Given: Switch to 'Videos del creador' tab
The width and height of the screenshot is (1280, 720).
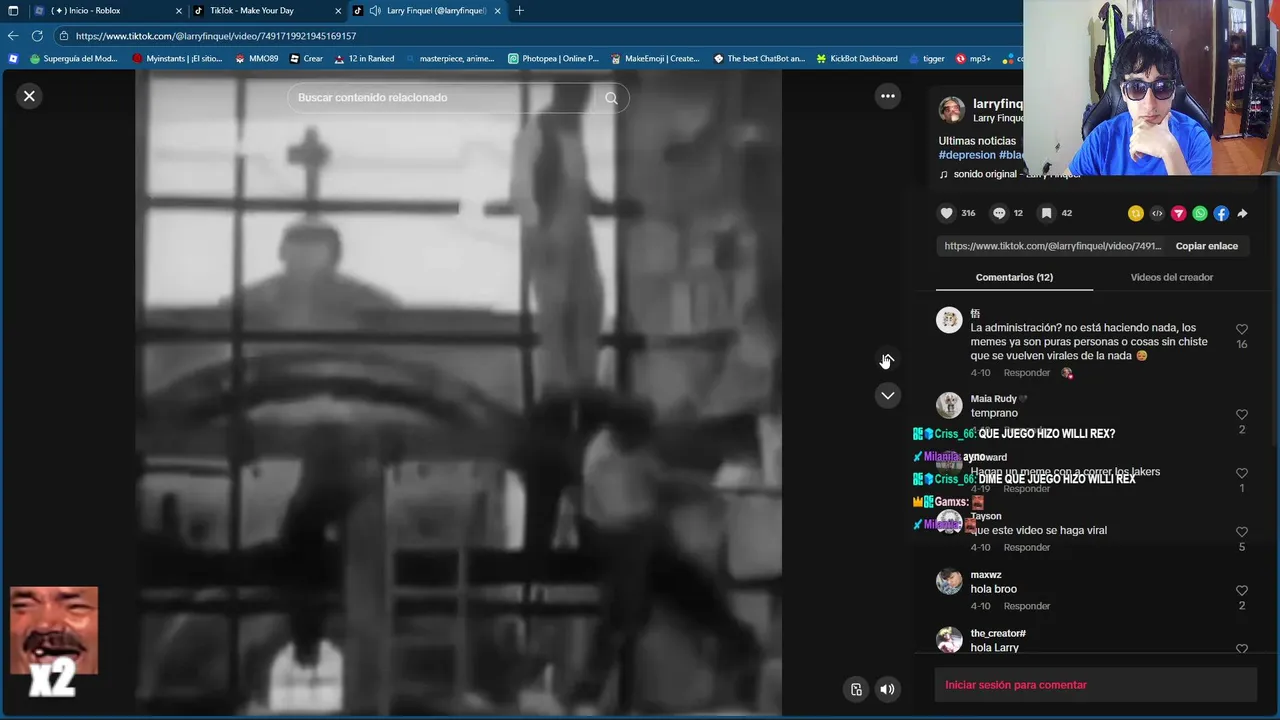Looking at the screenshot, I should pos(1171,277).
